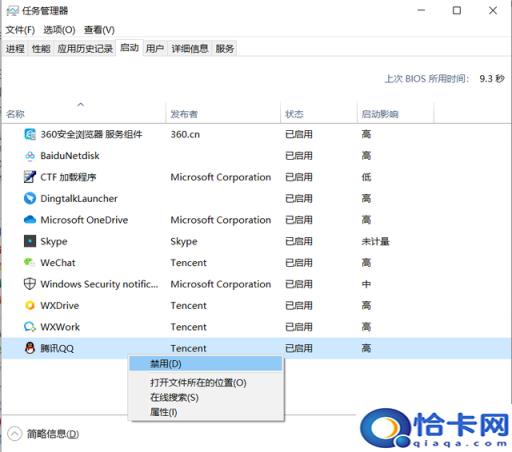512x452 pixels.
Task: Click the WXDrive icon
Action: (x=30, y=305)
